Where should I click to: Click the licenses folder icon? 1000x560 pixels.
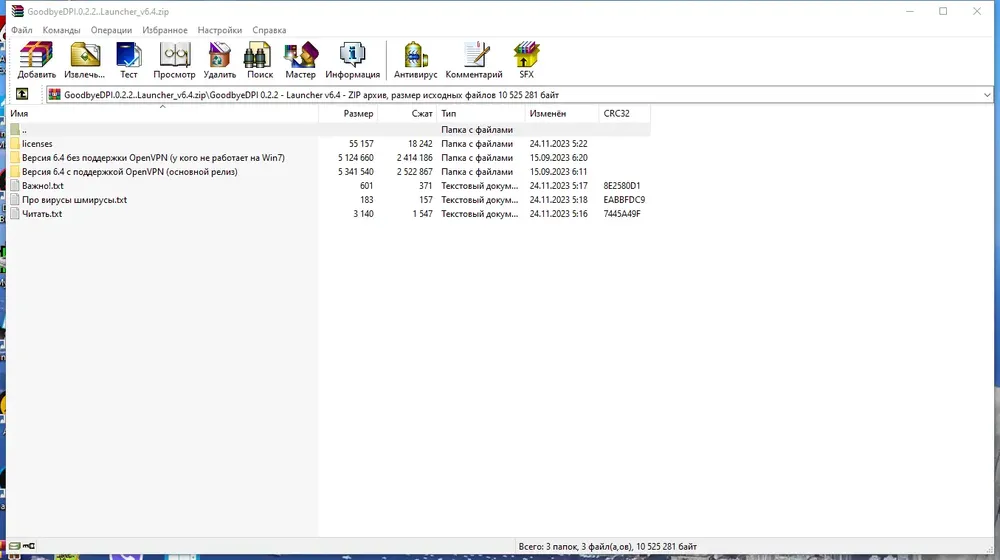15,144
